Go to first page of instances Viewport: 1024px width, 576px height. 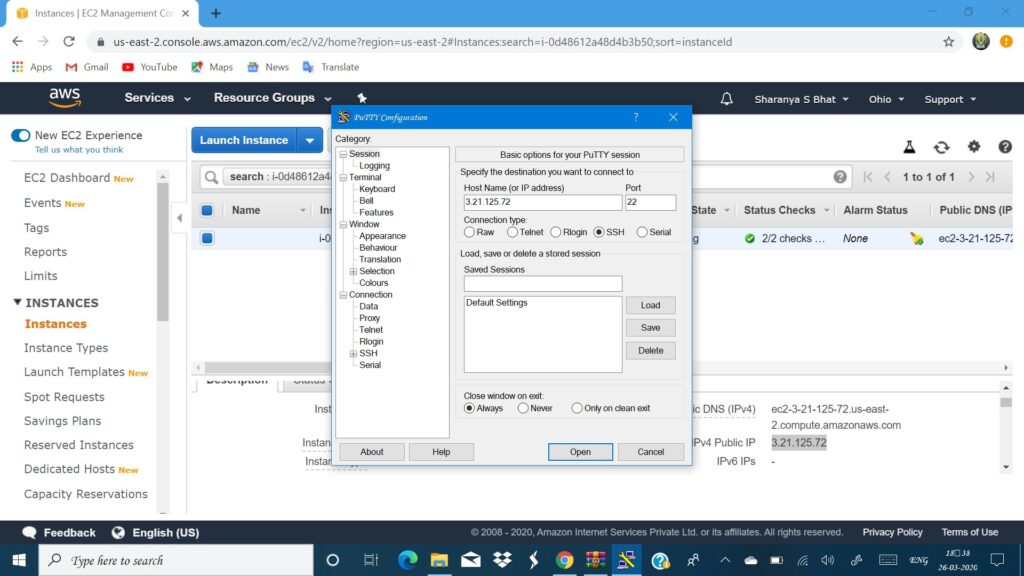coord(867,177)
